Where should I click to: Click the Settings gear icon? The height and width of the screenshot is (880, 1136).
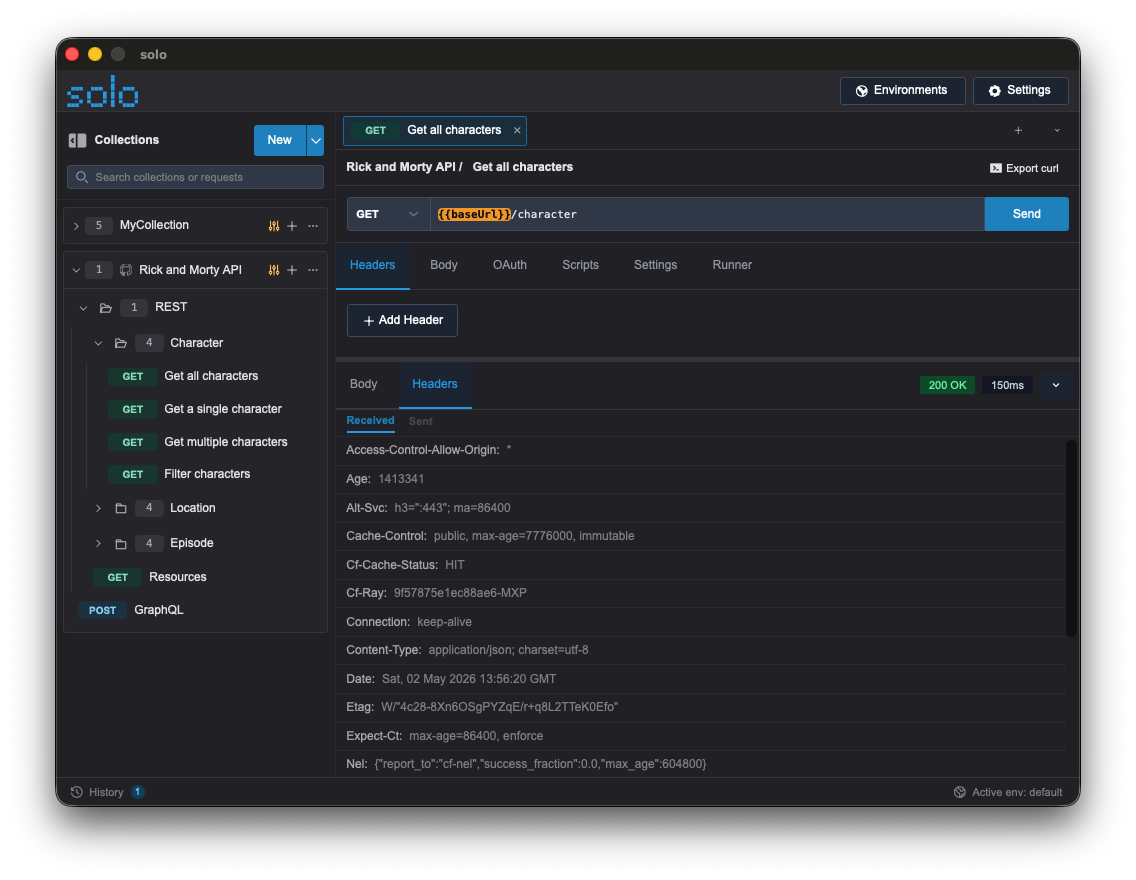995,91
